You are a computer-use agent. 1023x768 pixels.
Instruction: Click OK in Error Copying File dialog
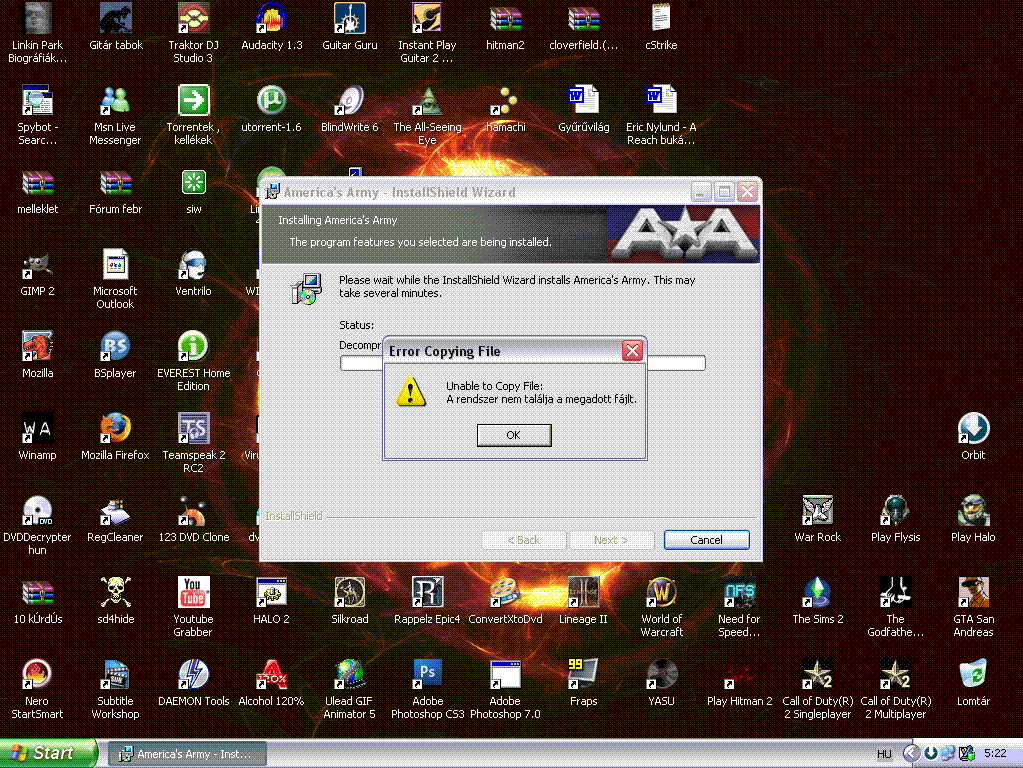[x=513, y=435]
